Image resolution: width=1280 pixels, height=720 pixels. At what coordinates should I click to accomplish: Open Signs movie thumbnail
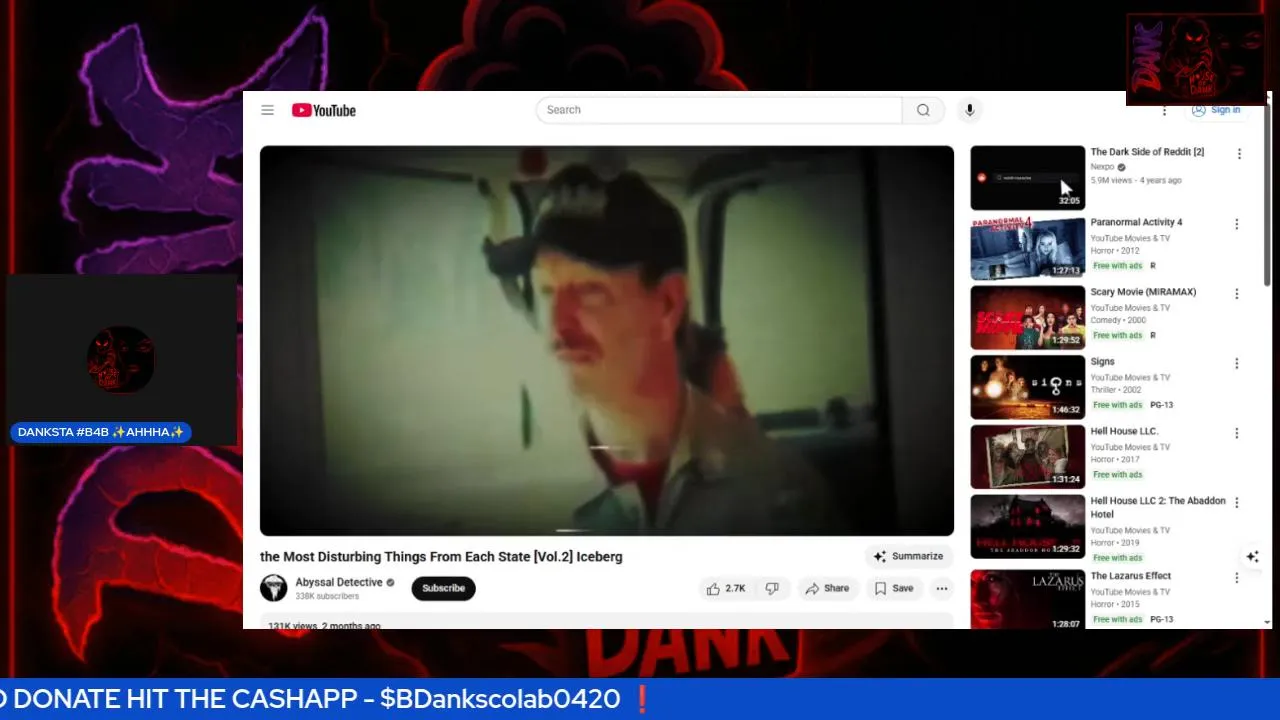point(1027,388)
